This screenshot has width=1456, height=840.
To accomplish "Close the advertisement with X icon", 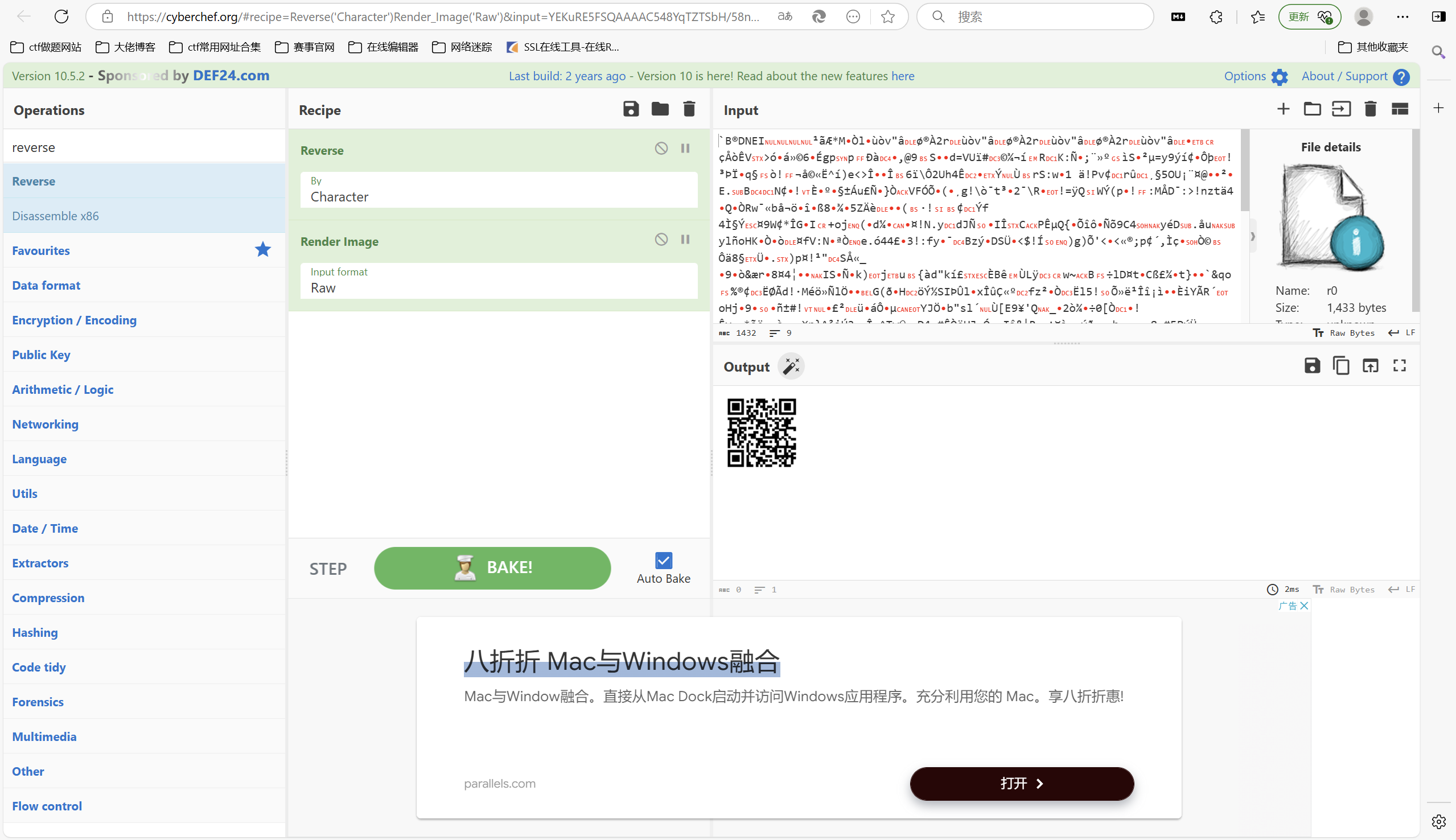I will tap(1303, 606).
